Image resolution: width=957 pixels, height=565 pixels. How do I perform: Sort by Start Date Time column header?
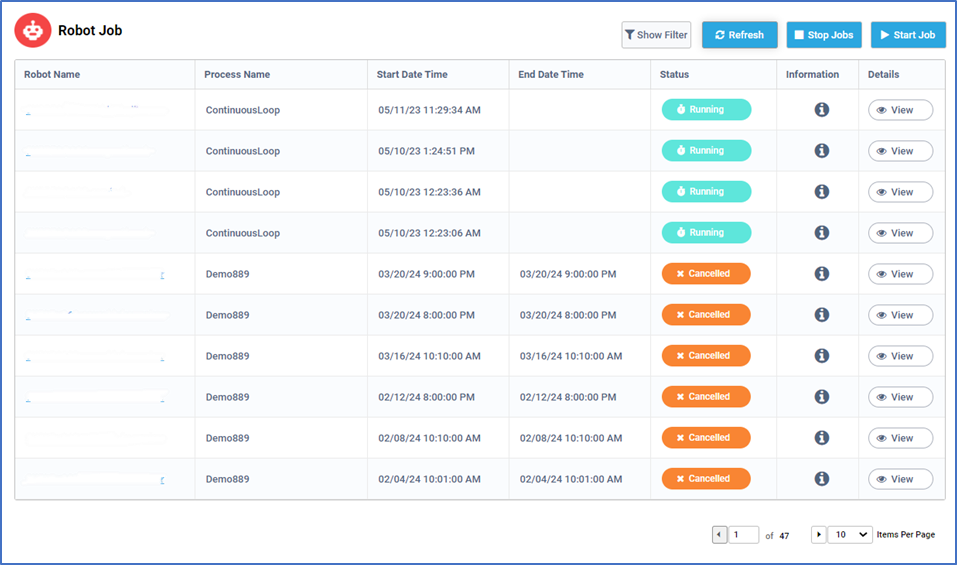coord(412,75)
